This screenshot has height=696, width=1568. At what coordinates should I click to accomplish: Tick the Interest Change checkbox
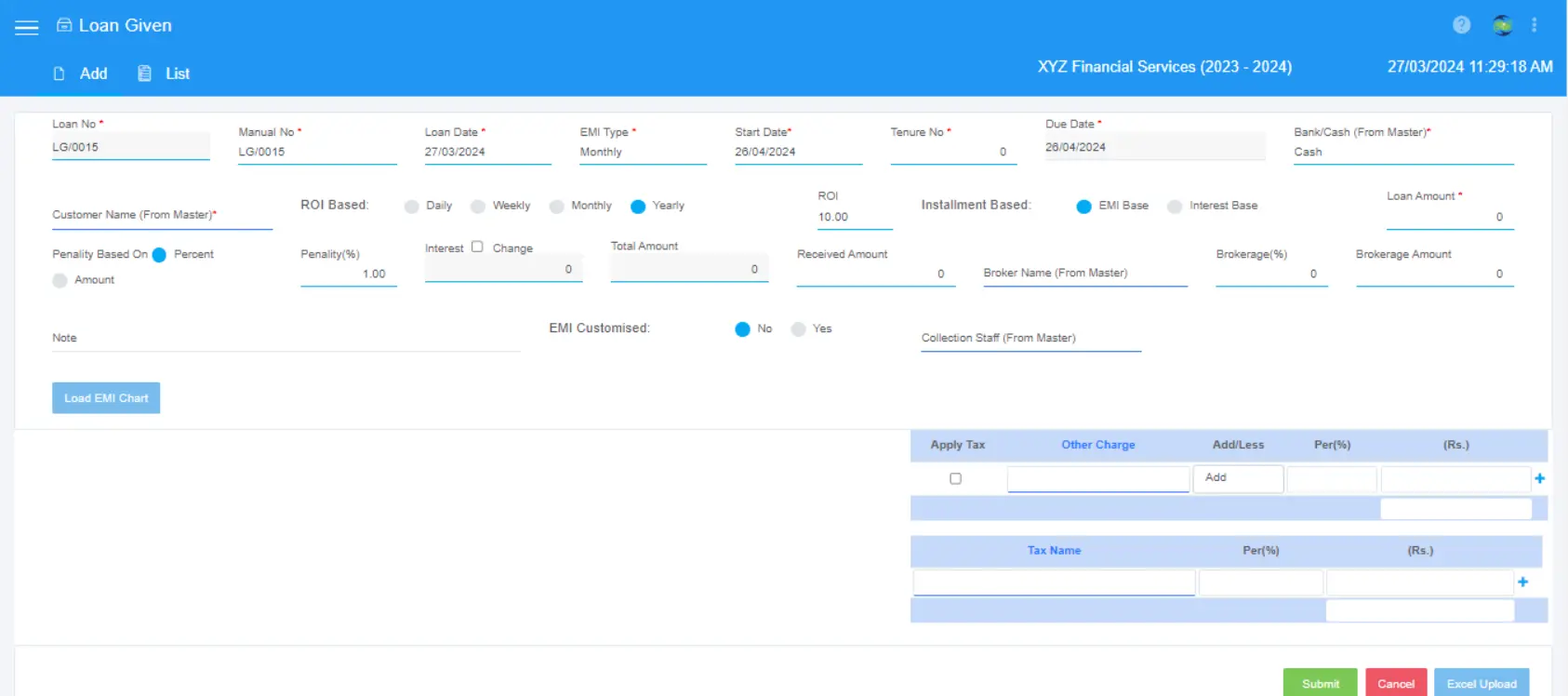[477, 247]
